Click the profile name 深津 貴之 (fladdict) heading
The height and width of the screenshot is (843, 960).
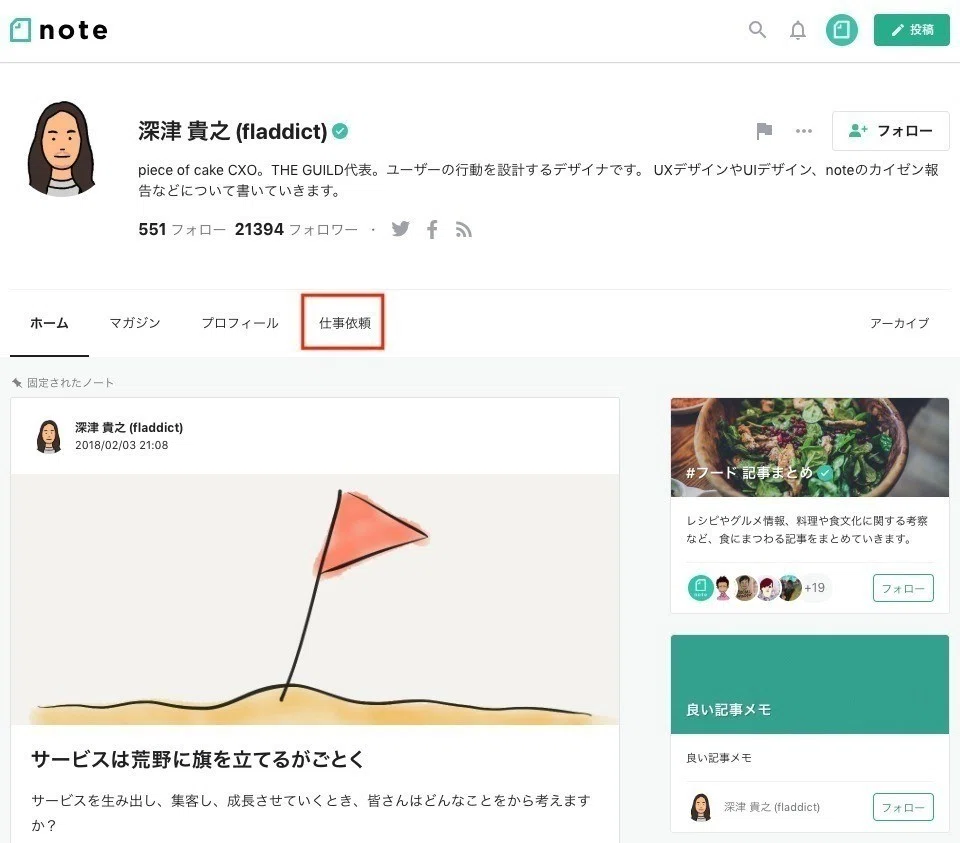pos(233,131)
